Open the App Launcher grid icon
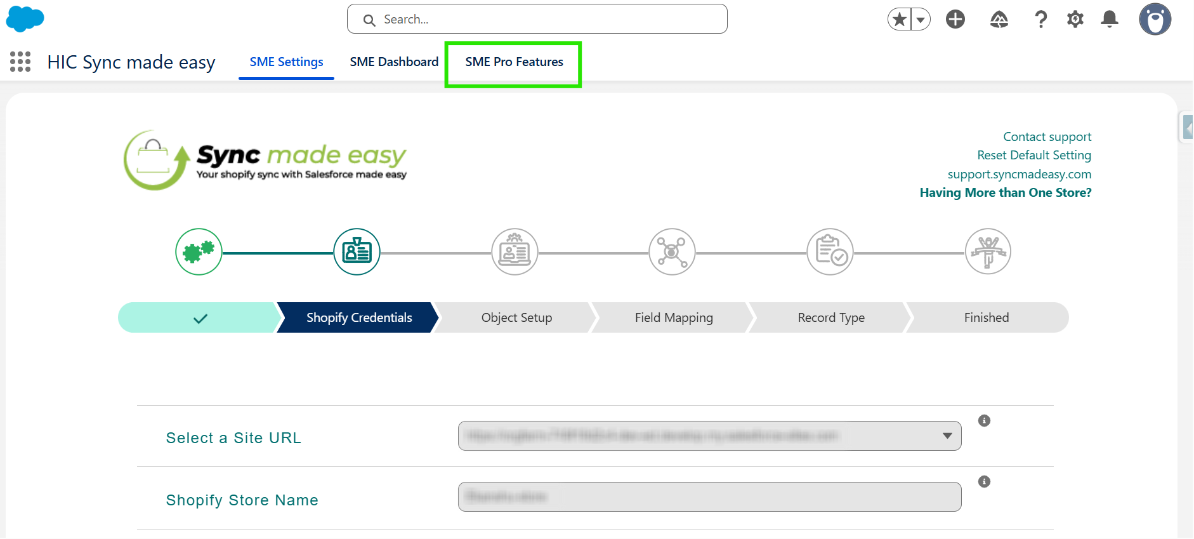This screenshot has height=539, width=1194. (21, 62)
